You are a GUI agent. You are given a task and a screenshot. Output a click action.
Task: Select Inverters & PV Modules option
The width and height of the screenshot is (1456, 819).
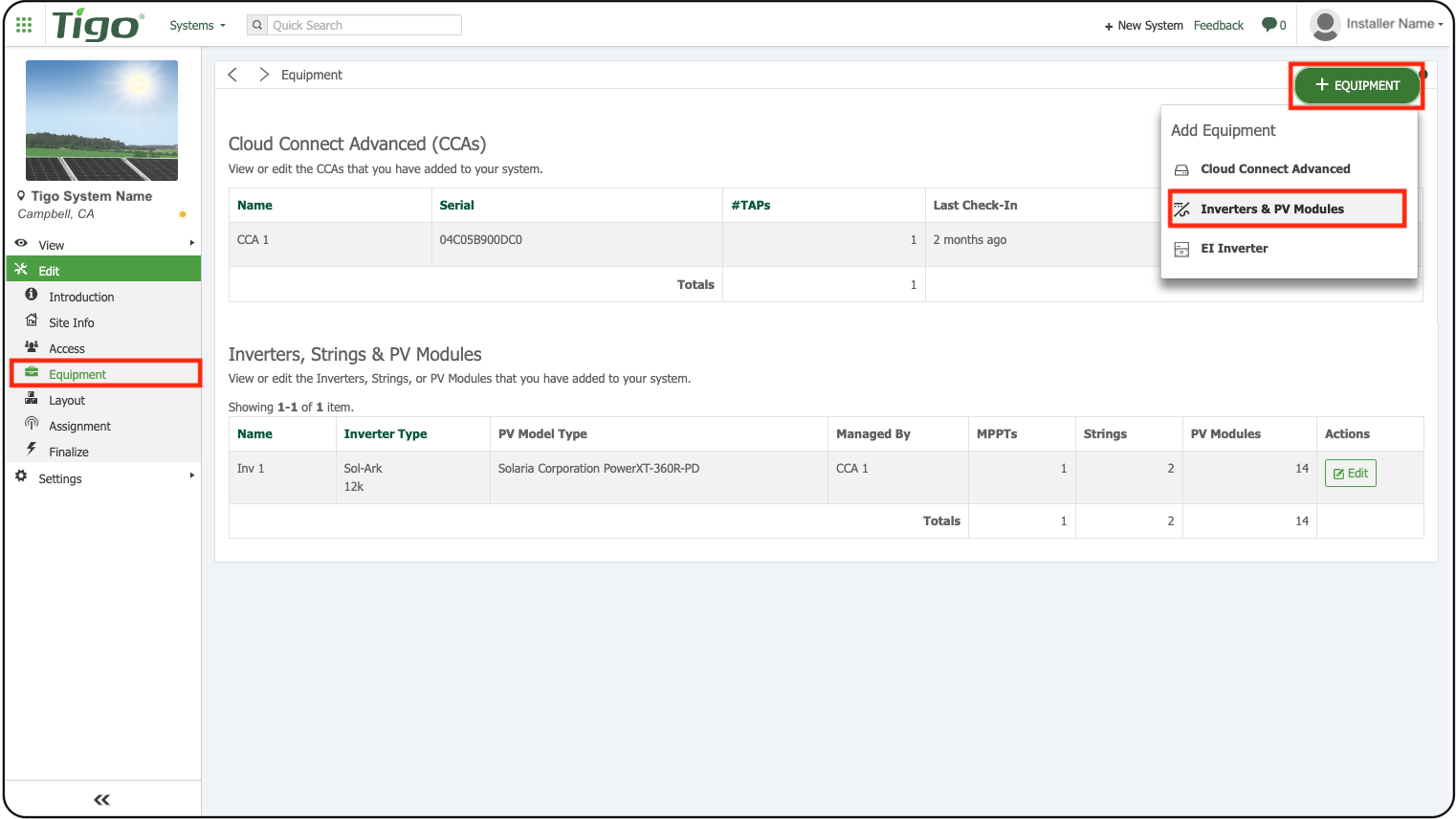click(x=1271, y=209)
